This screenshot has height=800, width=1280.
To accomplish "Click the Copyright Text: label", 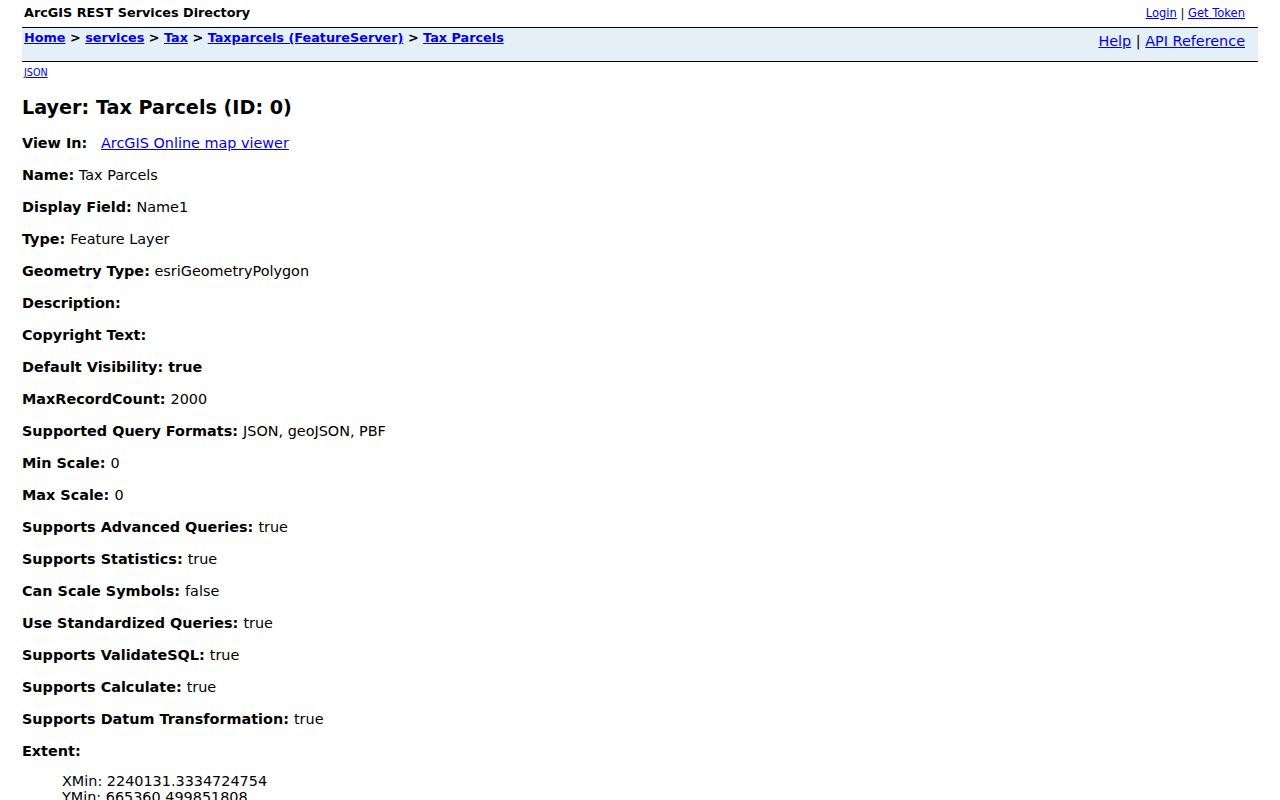I will [x=84, y=335].
